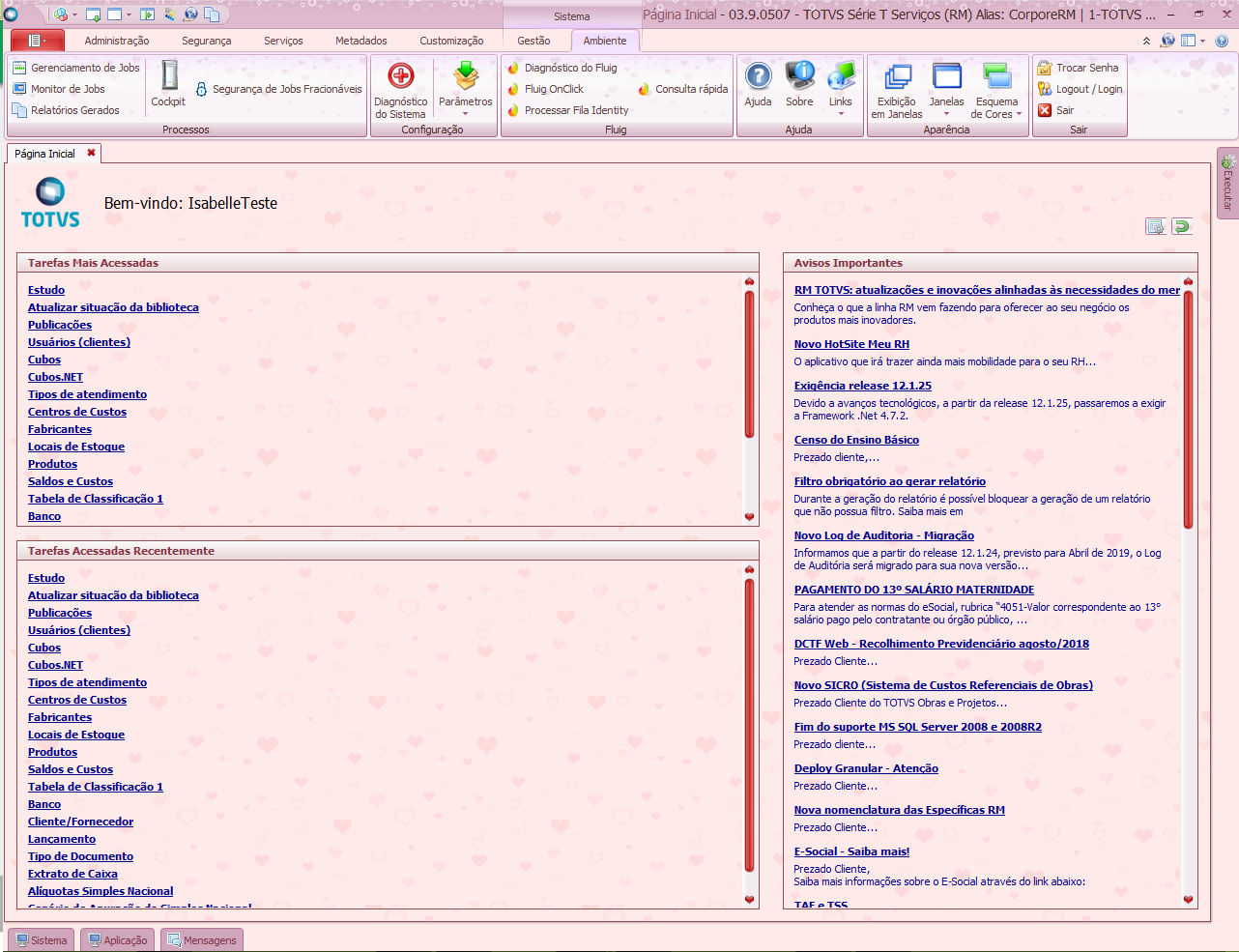Close the Página Inicial tab

coord(91,153)
